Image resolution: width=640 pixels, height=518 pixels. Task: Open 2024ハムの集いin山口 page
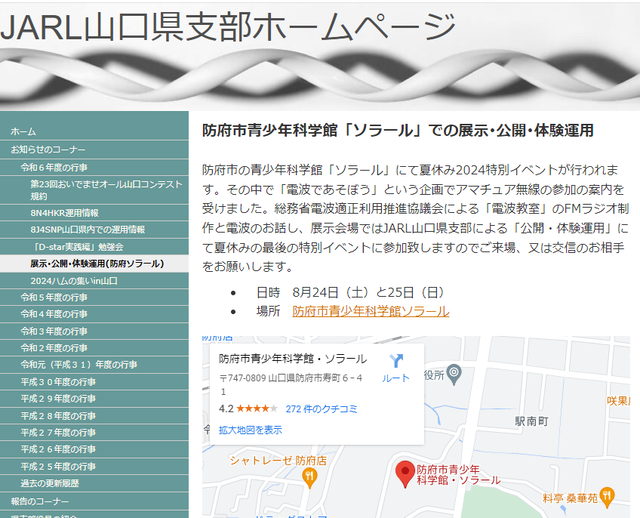click(x=94, y=281)
